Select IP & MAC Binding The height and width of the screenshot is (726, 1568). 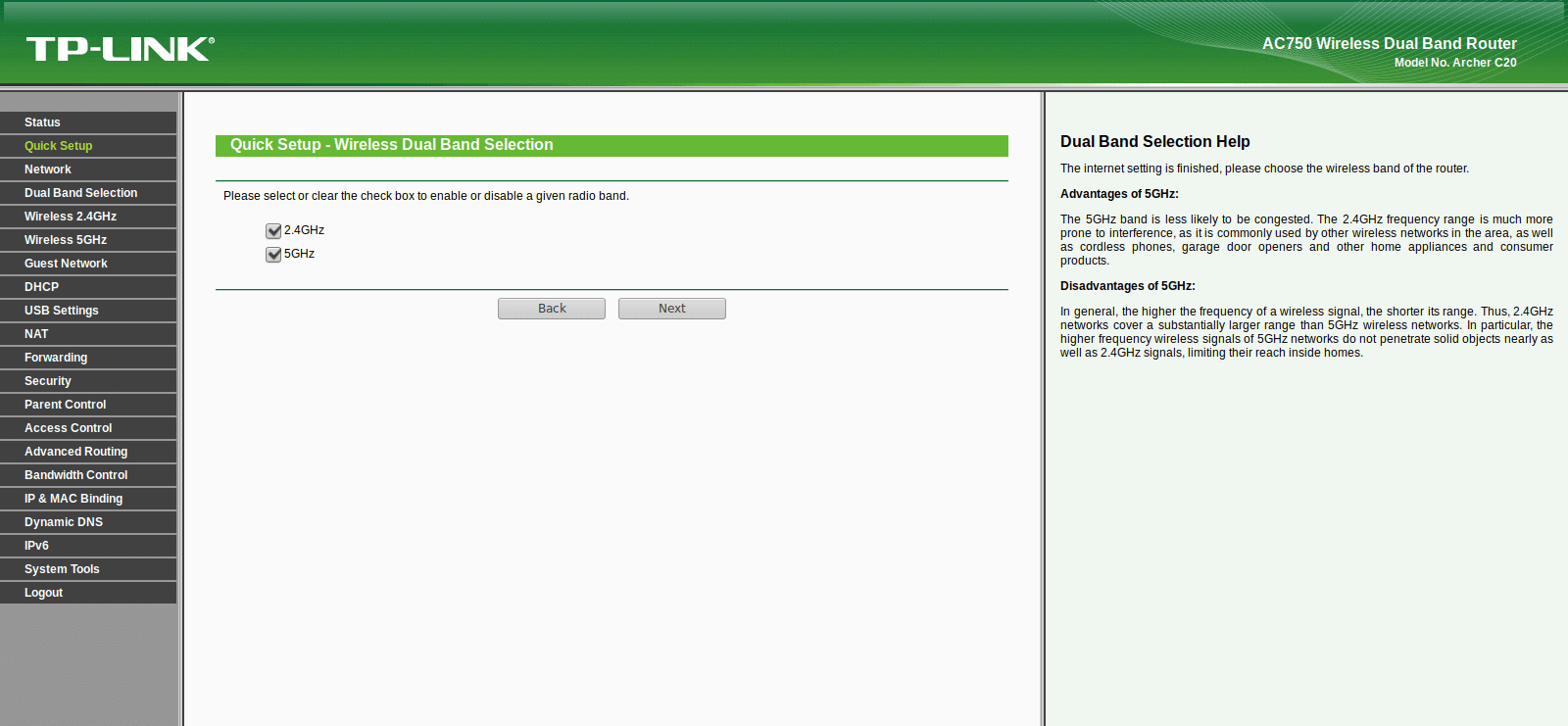88,499
